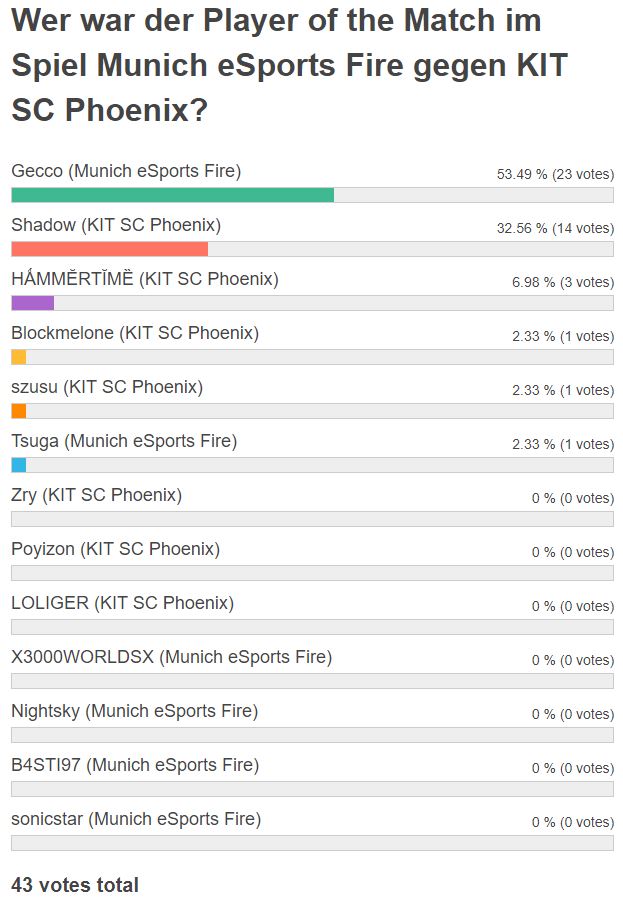
Task: Click the poll question heading
Action: 289,65
